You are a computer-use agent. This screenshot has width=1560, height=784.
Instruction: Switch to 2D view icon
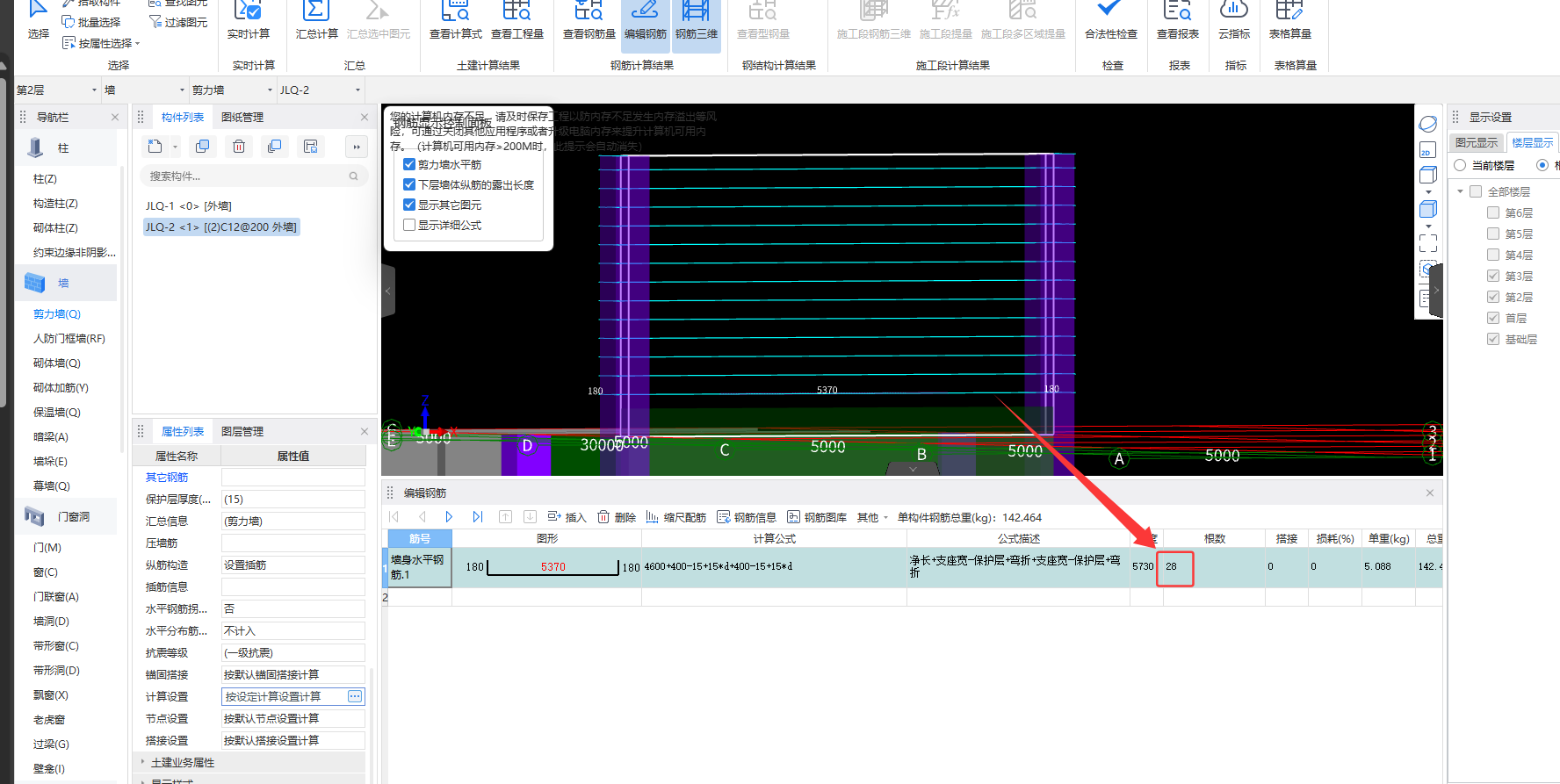[x=1428, y=150]
